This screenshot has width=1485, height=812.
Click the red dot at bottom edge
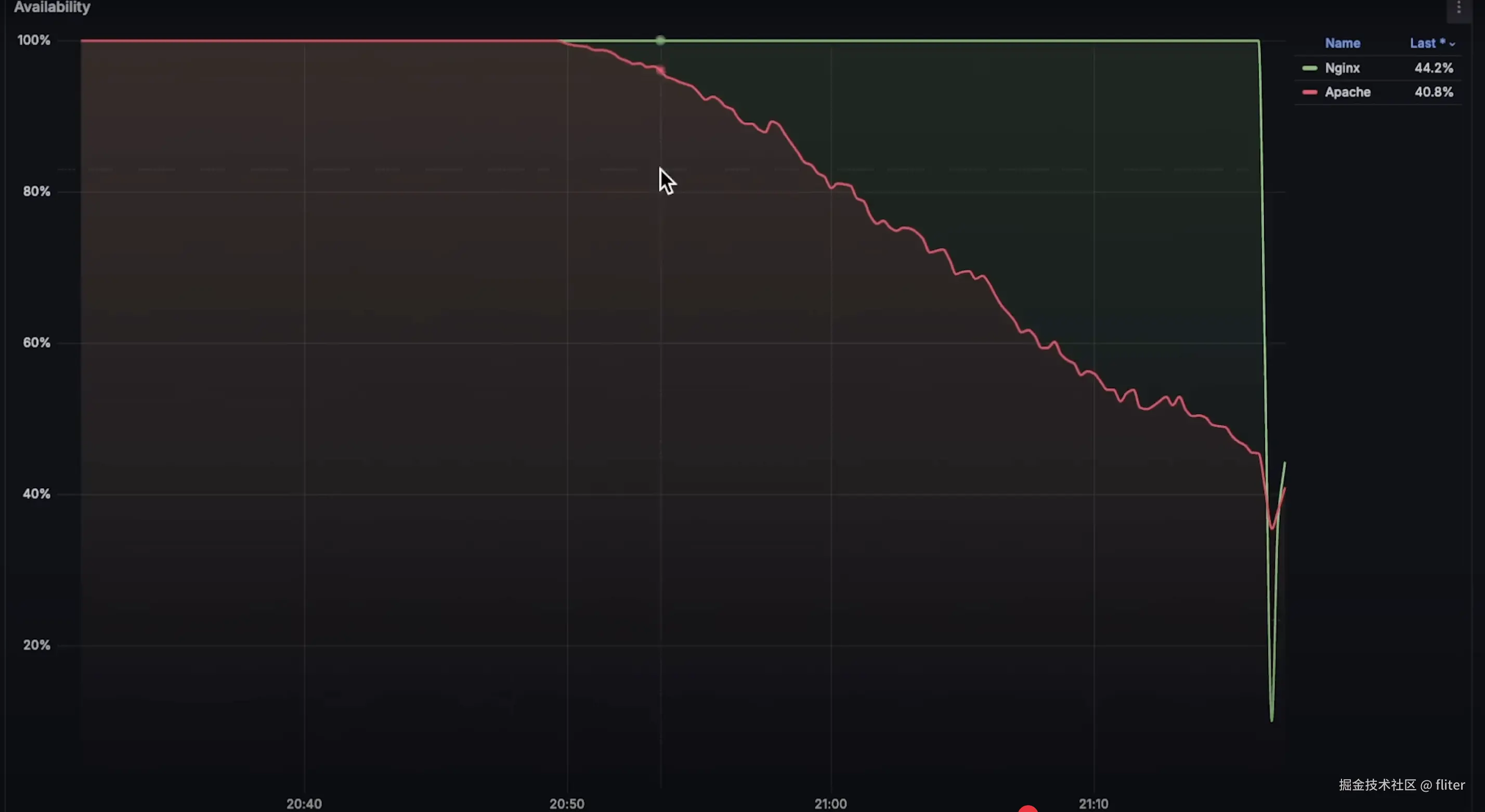pyautogui.click(x=1028, y=808)
